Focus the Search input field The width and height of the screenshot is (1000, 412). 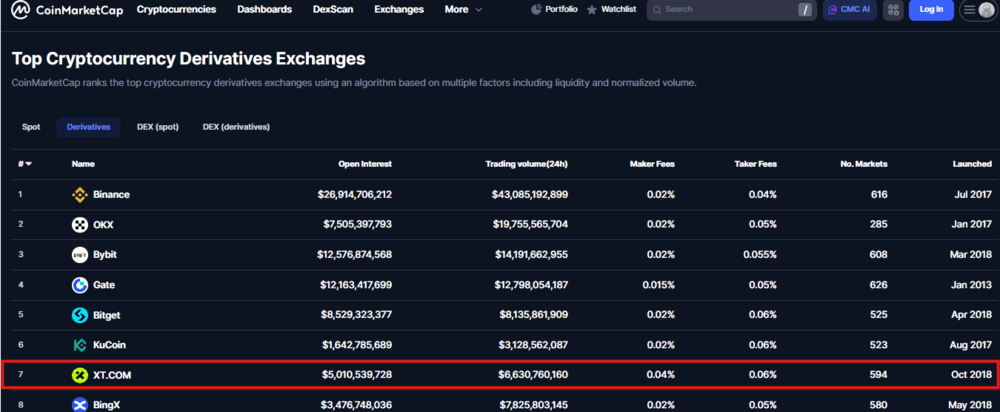coord(731,10)
